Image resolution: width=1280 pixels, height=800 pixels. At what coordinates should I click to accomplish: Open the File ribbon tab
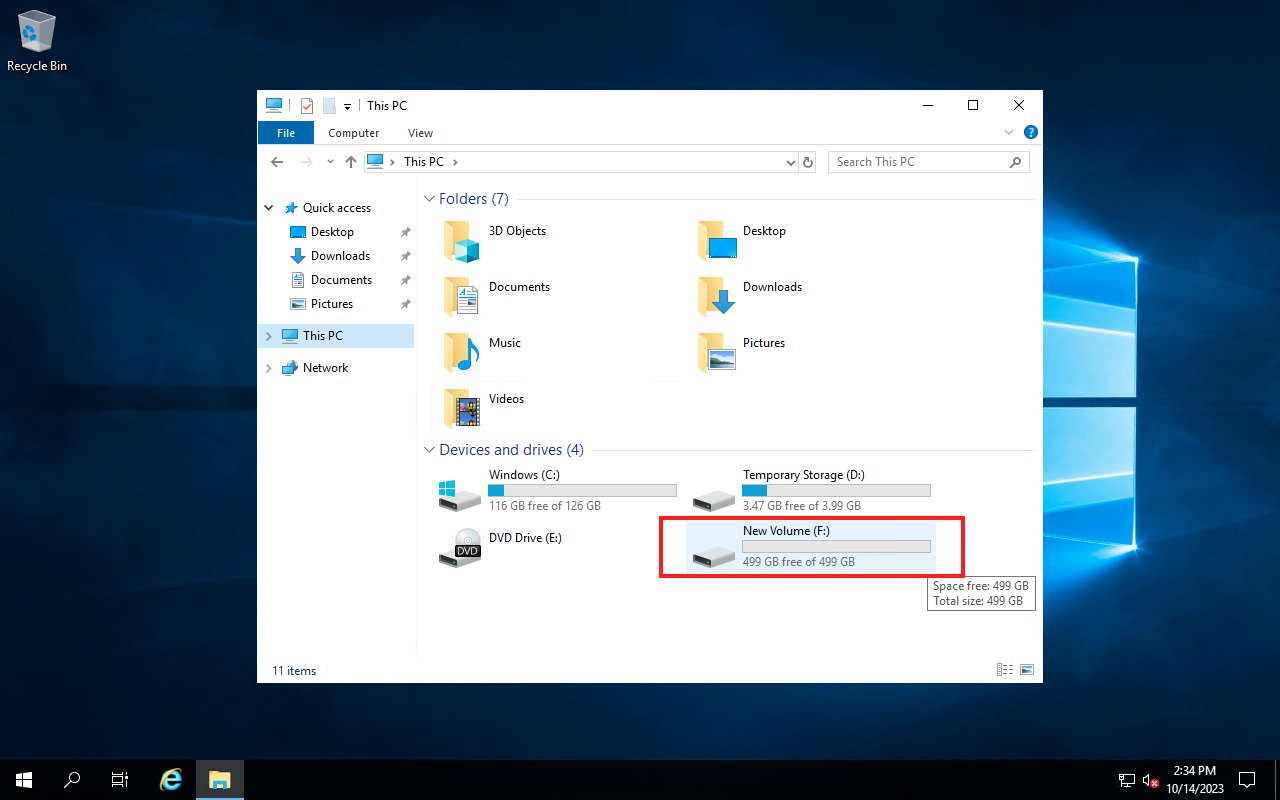click(286, 133)
